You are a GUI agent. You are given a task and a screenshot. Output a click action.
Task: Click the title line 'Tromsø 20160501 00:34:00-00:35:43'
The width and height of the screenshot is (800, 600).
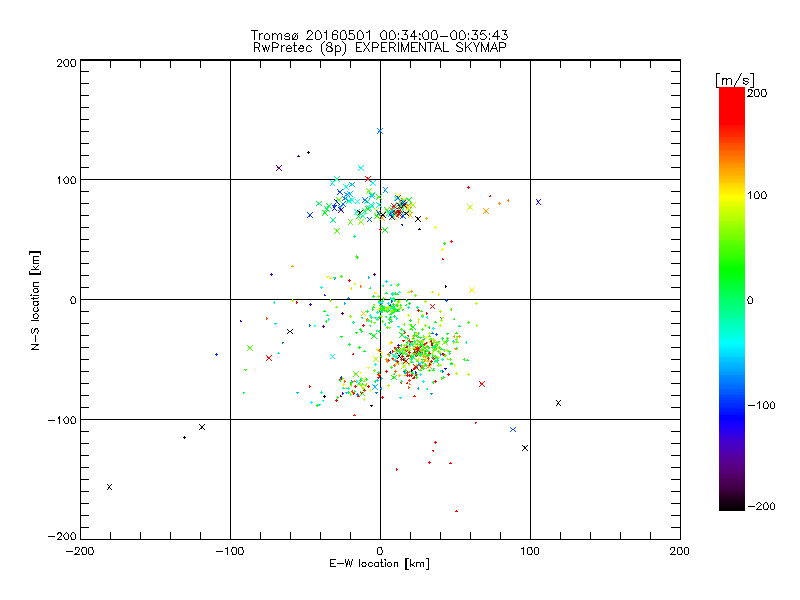tap(380, 35)
